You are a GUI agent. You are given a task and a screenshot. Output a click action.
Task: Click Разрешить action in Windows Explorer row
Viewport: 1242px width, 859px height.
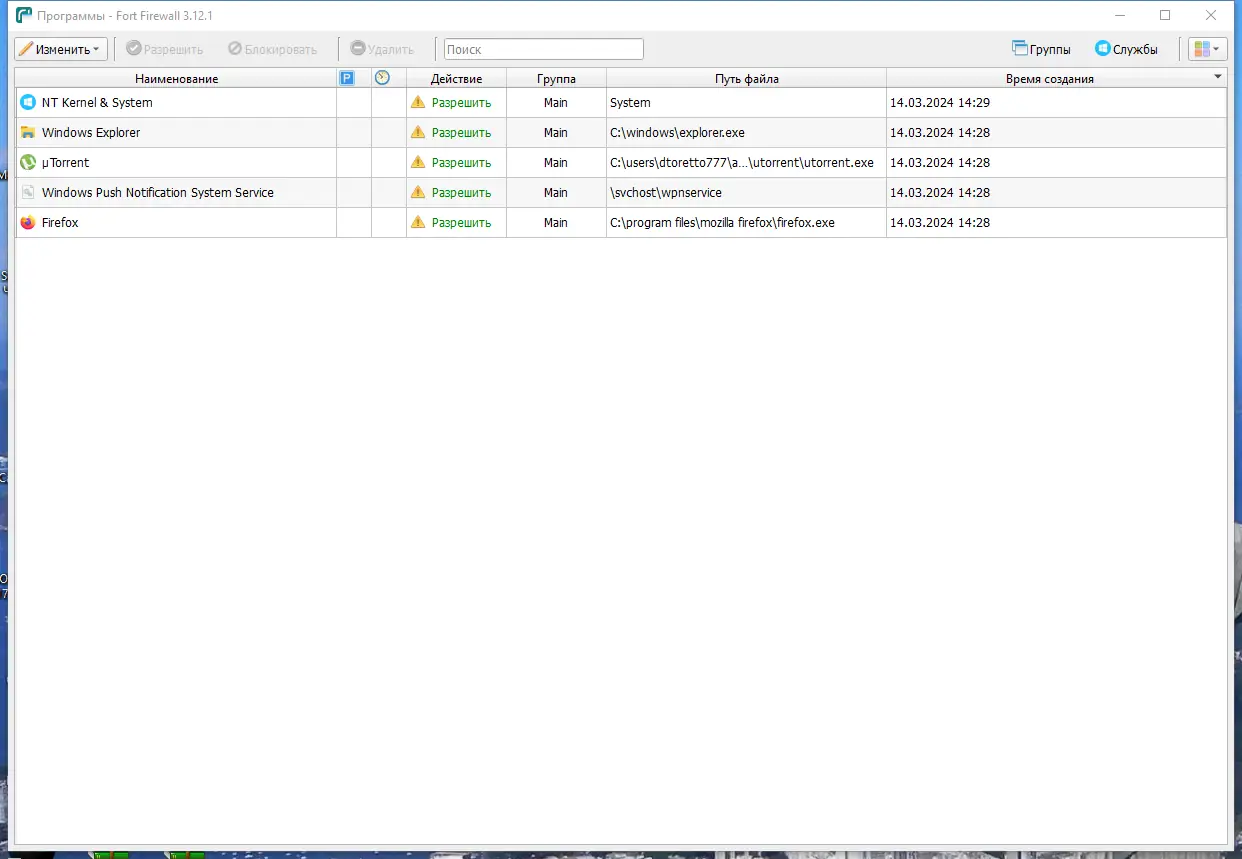pos(461,133)
